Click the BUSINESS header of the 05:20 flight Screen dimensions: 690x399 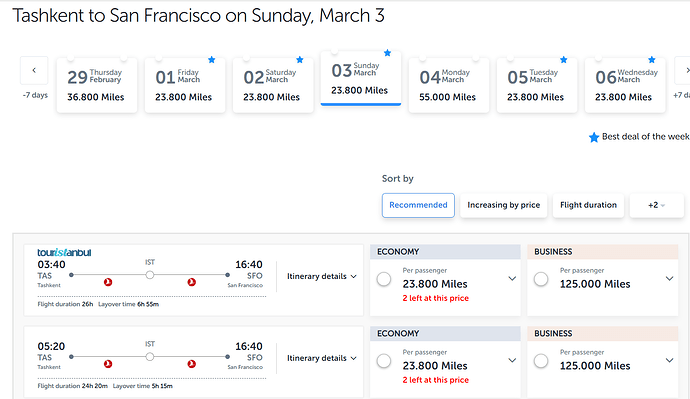pos(602,333)
